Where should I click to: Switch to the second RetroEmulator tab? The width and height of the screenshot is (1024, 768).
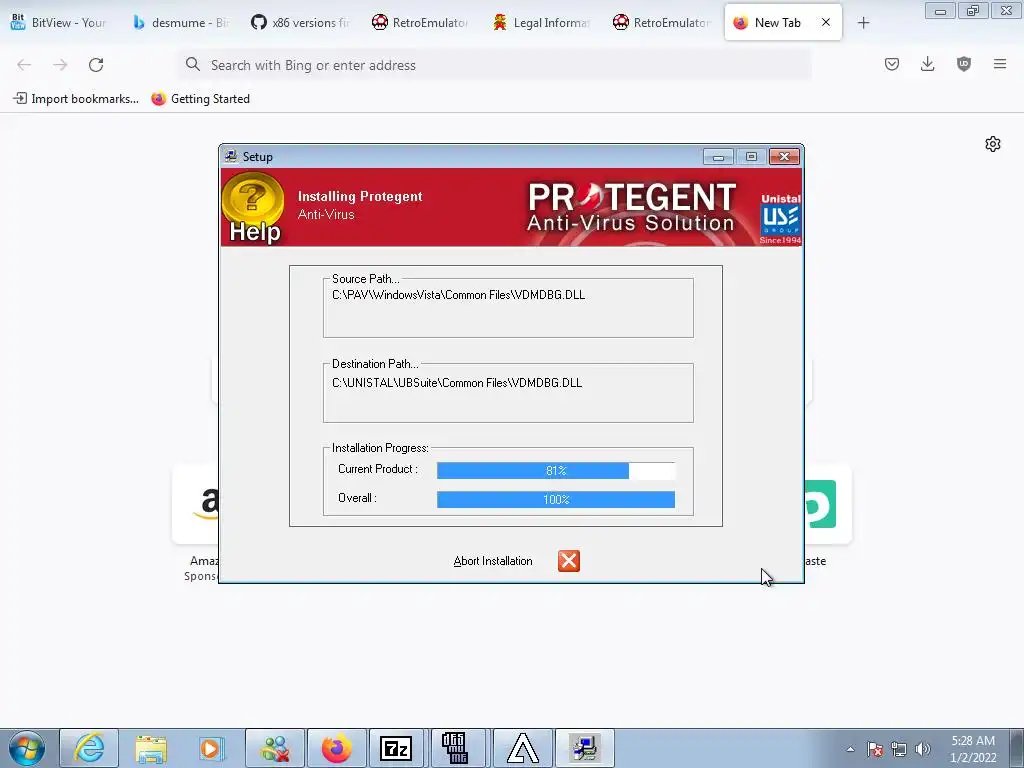662,22
